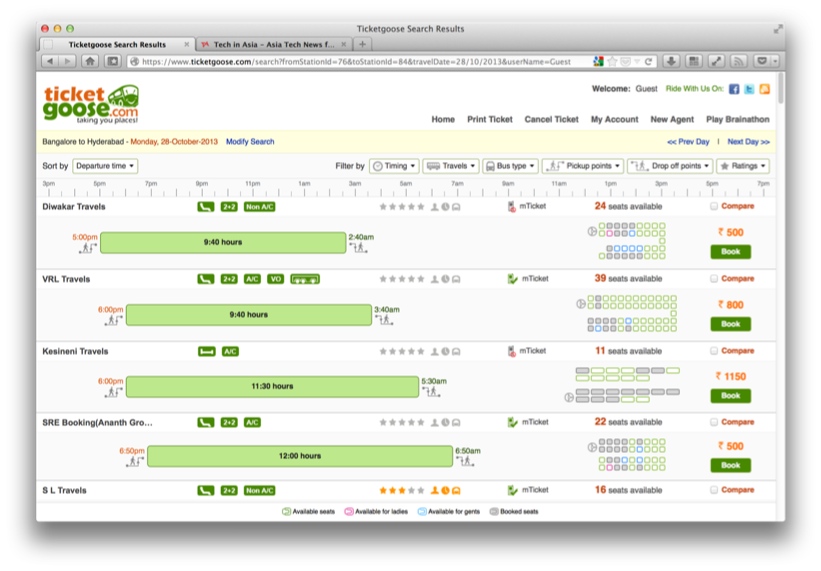The width and height of the screenshot is (821, 571).
Task: Click the star ratings for S L Travels
Action: [402, 490]
